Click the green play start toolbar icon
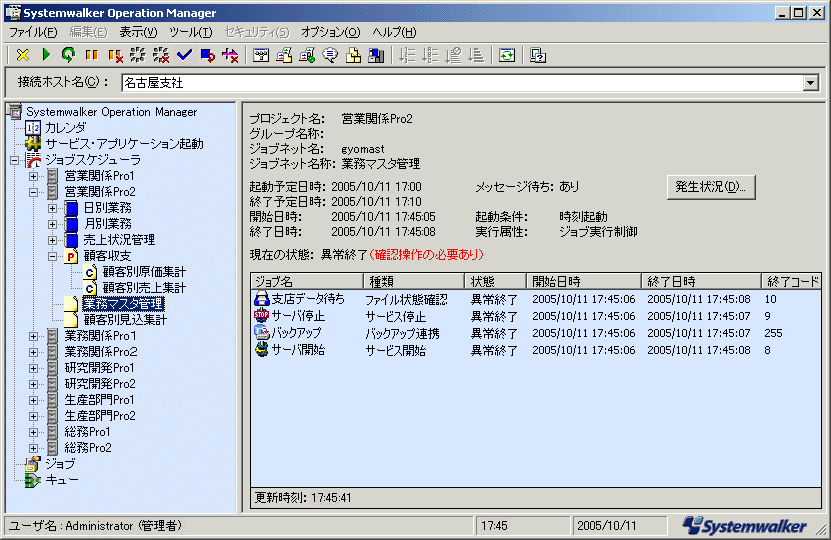This screenshot has height=540, width=831. click(x=46, y=55)
